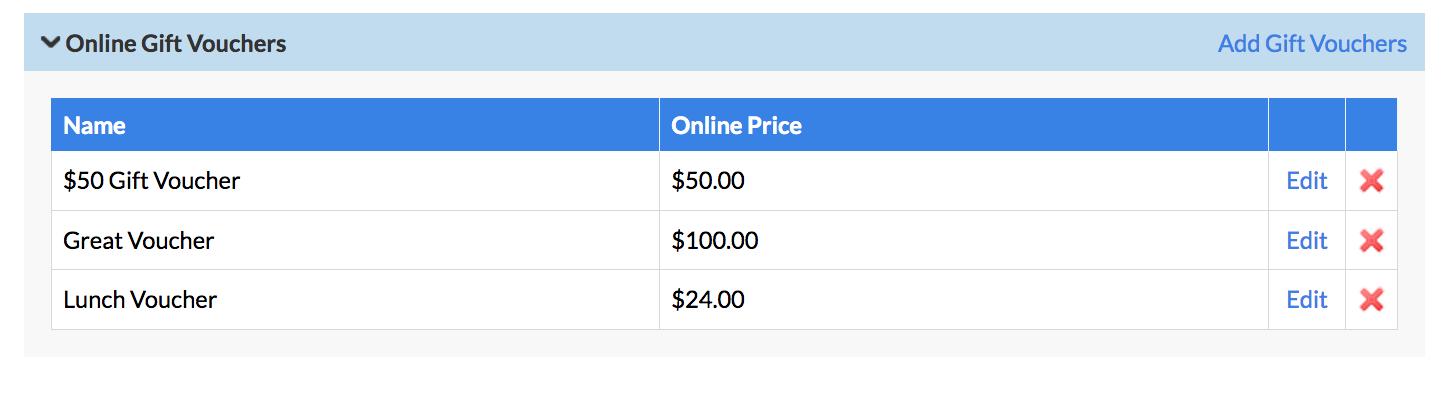Click gray panel area below the table
The width and height of the screenshot is (1452, 396).
tap(724, 343)
